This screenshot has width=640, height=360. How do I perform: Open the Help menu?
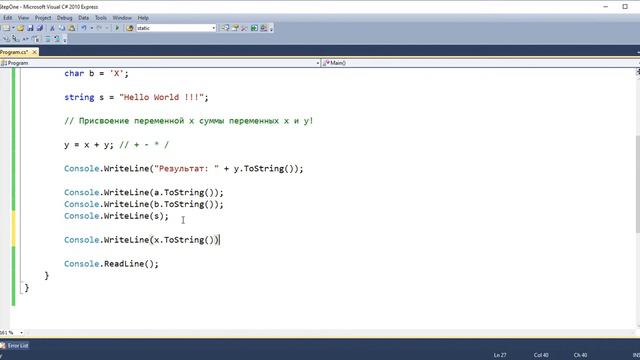tap(143, 18)
